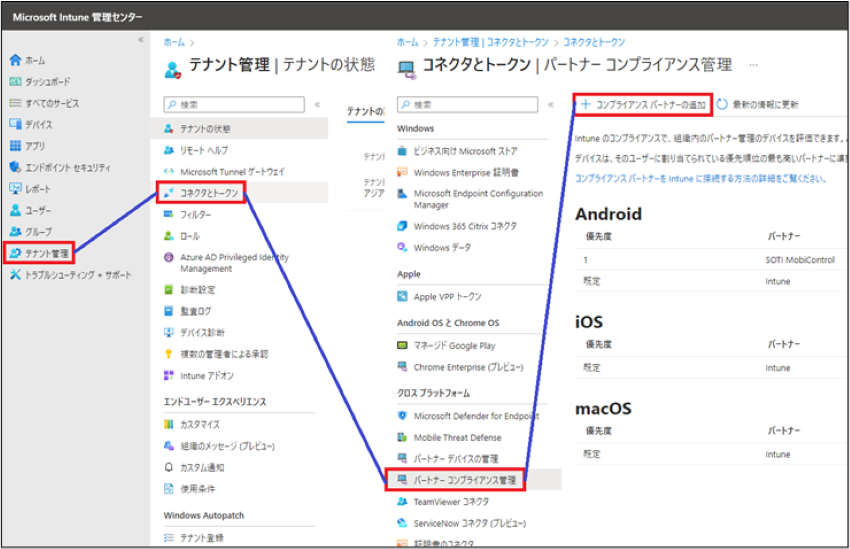Collapse the main left sidebar
This screenshot has width=850, height=549.
pos(141,40)
